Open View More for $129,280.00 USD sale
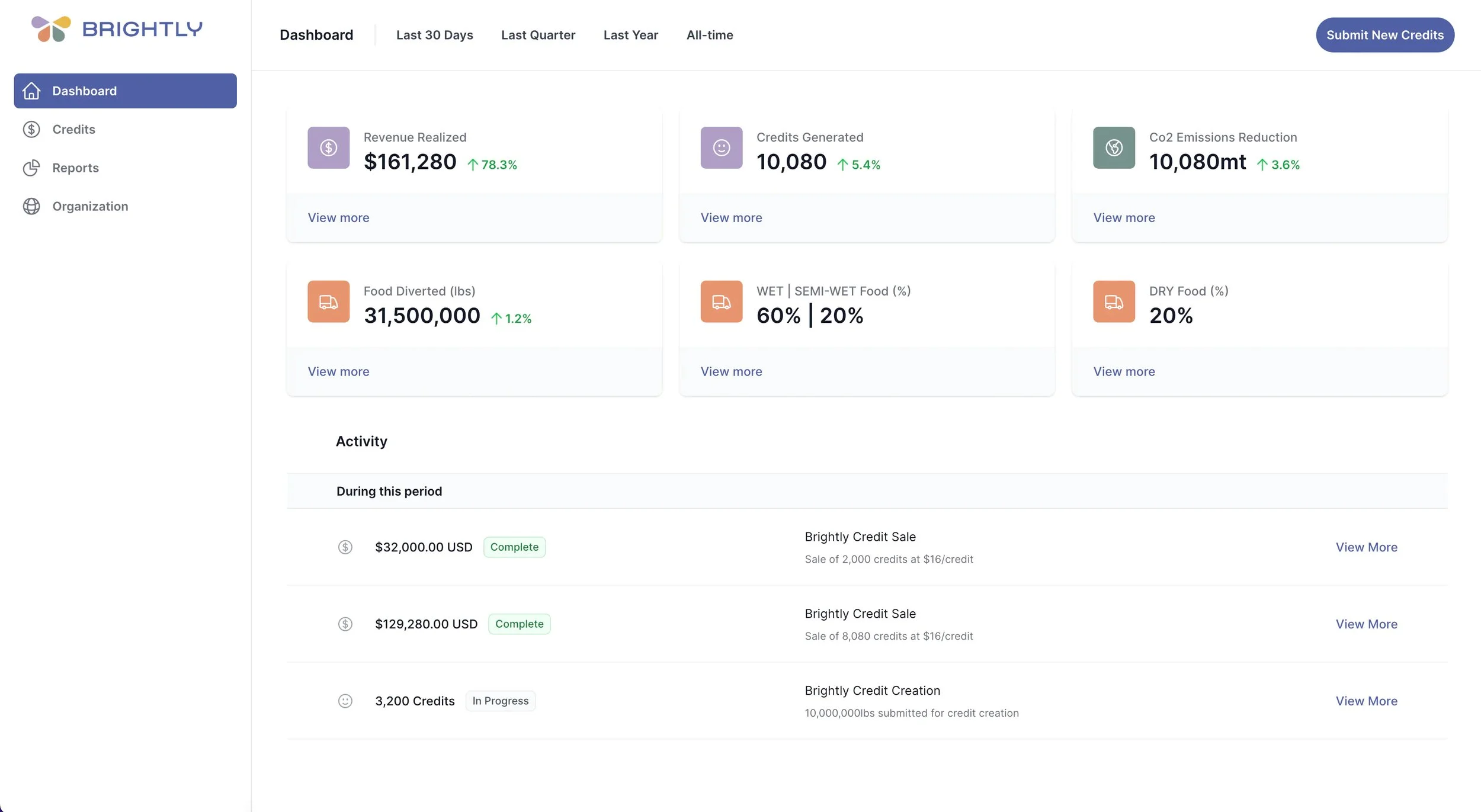The height and width of the screenshot is (812, 1481). (x=1366, y=624)
